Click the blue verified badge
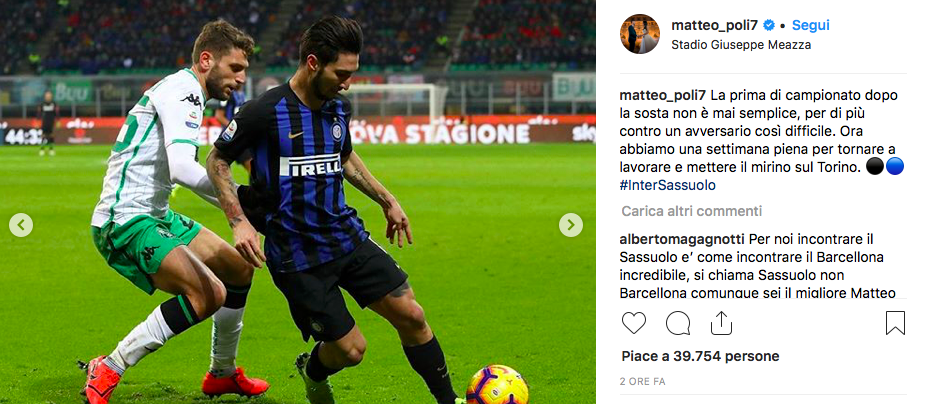 point(769,25)
